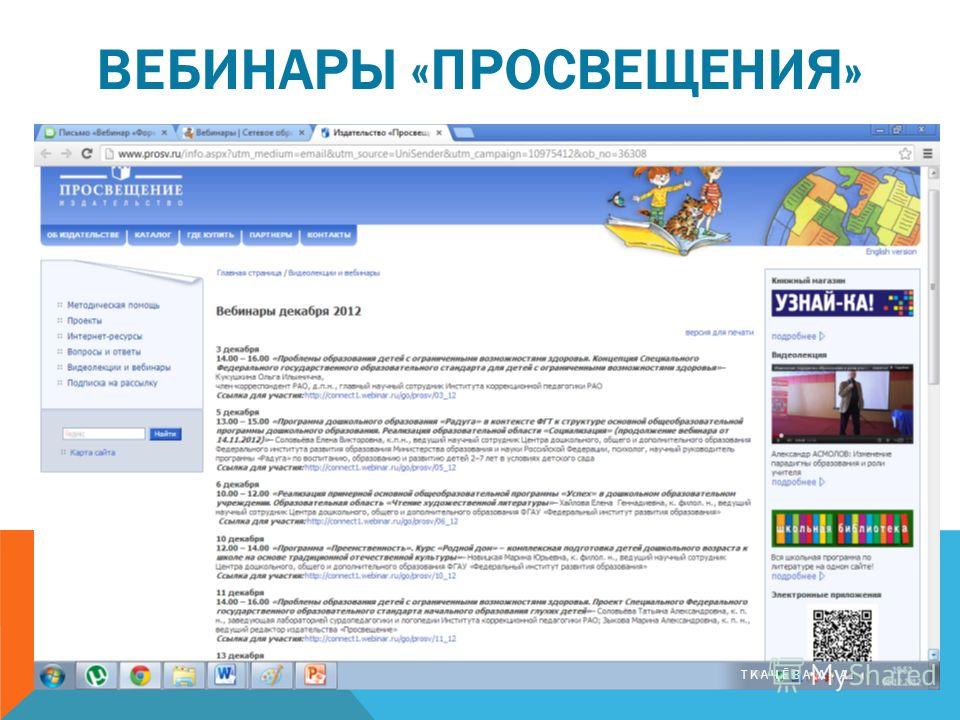Viewport: 960px width, 720px height.
Task: Open Google Chrome from the taskbar
Action: 140,676
